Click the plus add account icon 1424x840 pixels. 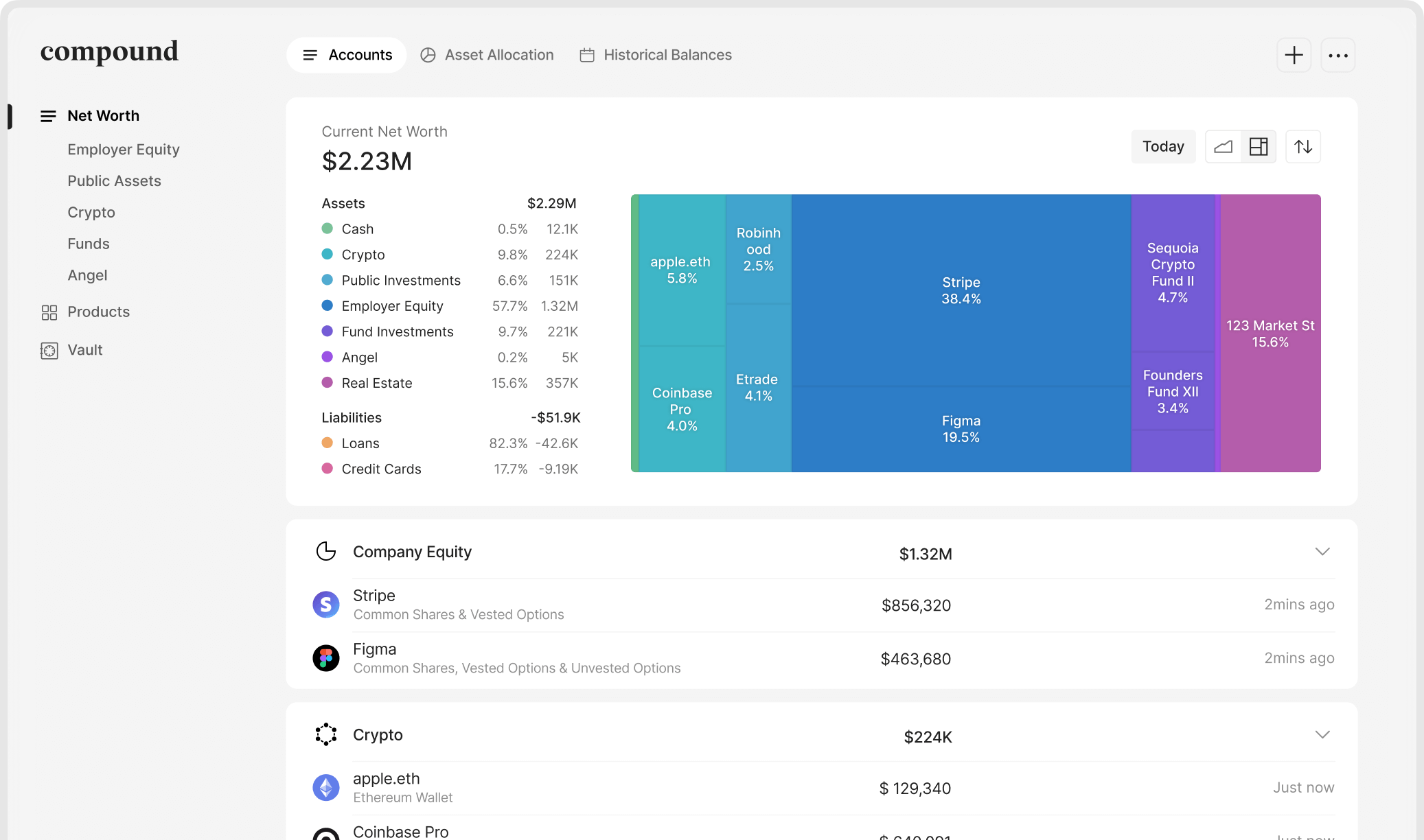point(1294,55)
